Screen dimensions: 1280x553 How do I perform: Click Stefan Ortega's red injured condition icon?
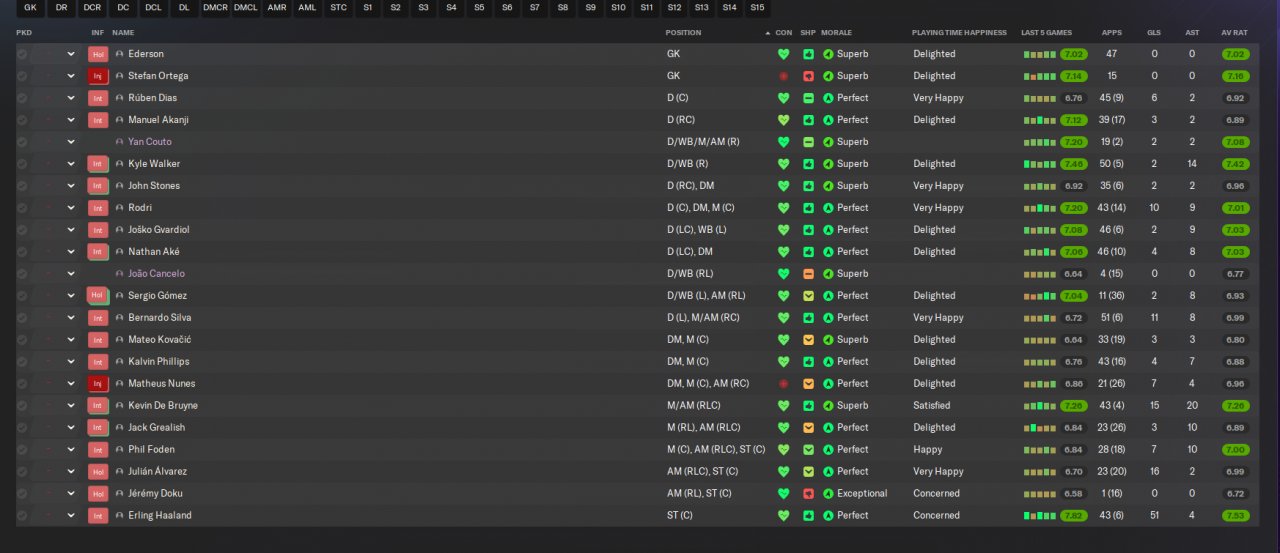coord(783,76)
